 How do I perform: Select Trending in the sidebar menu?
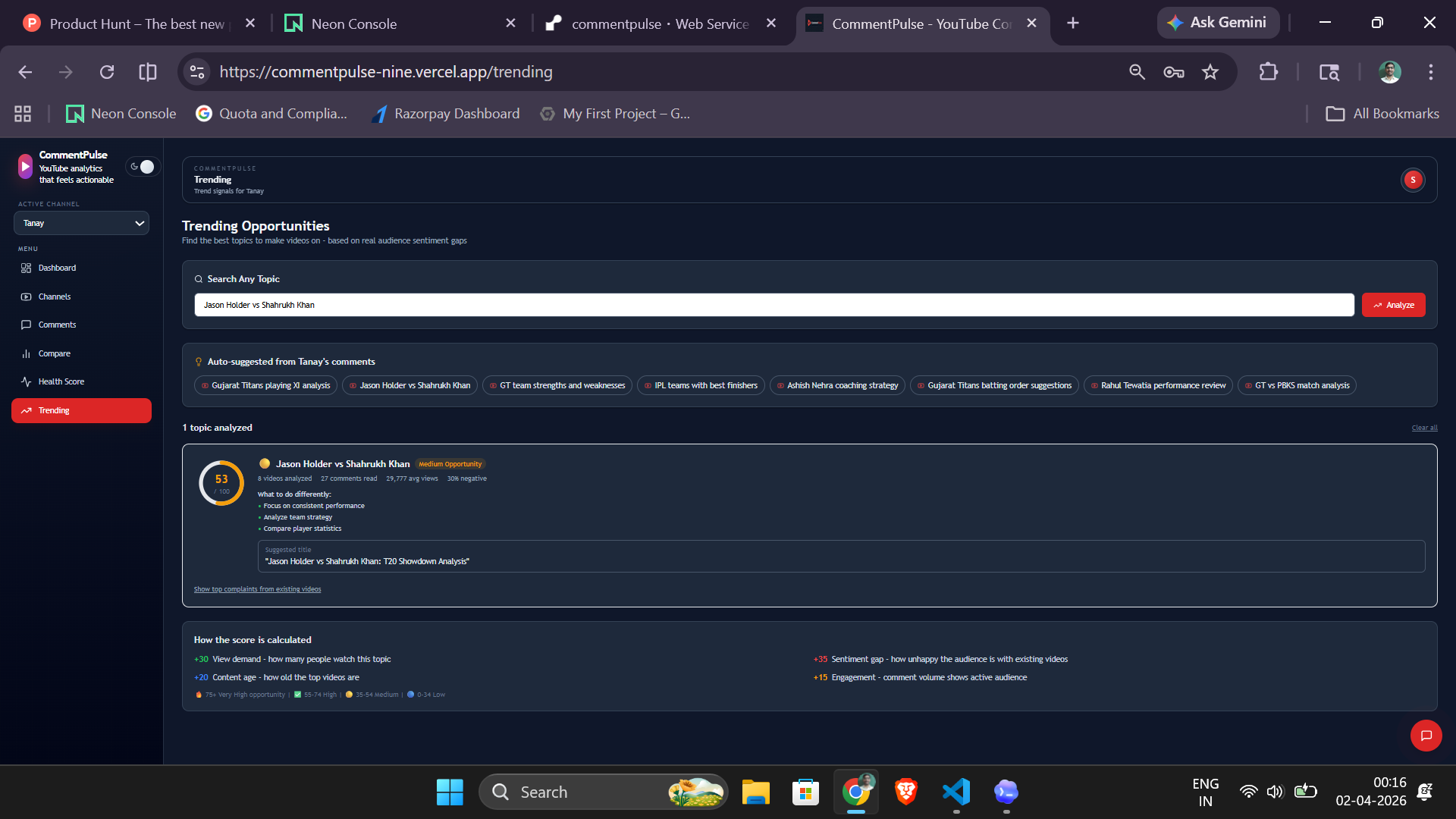click(x=54, y=410)
